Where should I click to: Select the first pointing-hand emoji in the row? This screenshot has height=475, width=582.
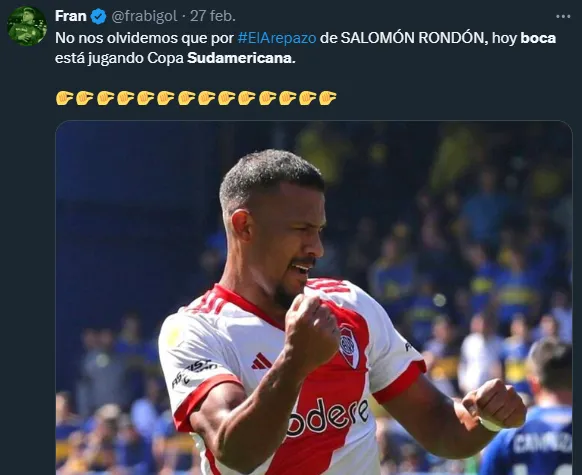64,98
